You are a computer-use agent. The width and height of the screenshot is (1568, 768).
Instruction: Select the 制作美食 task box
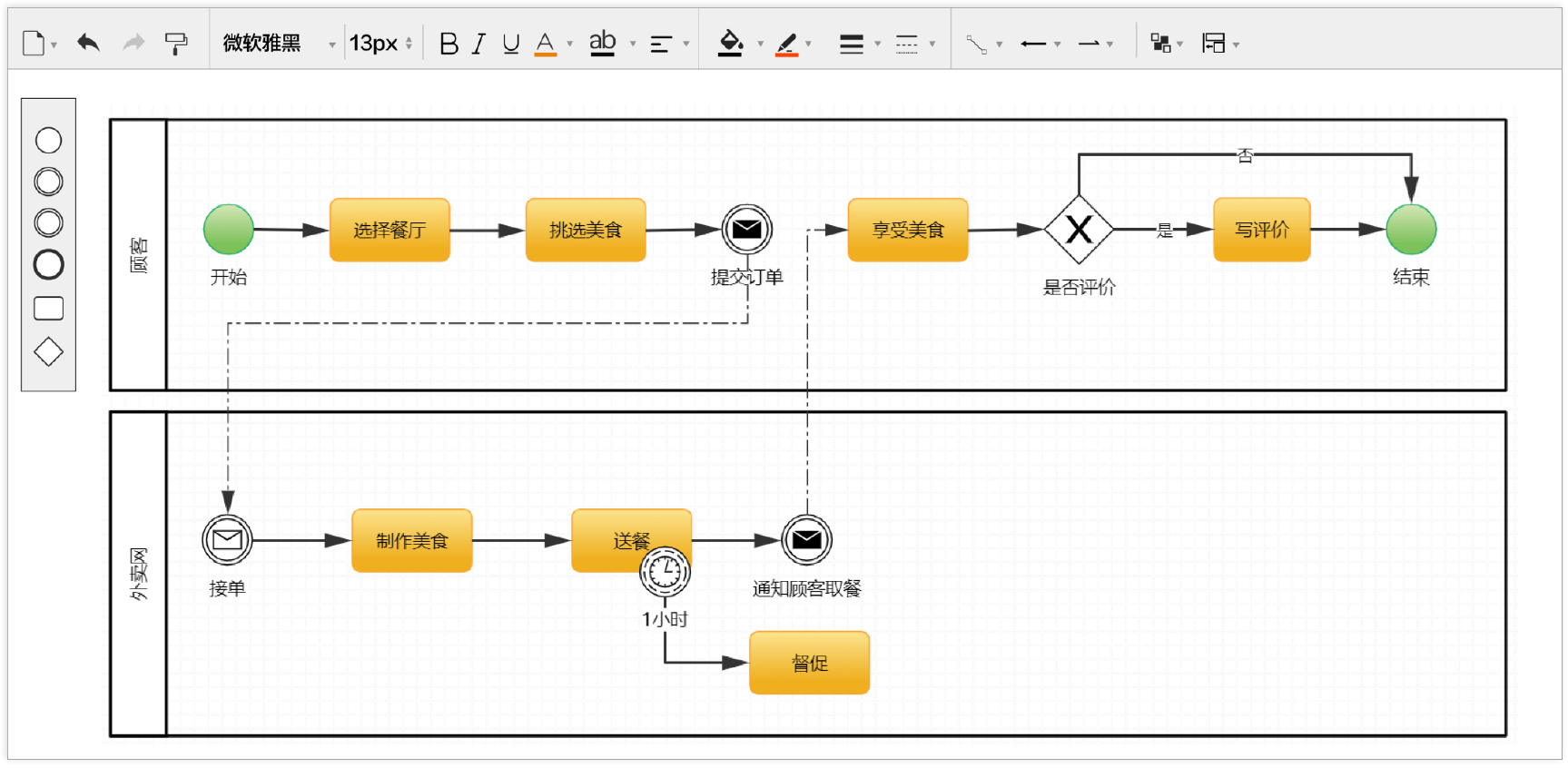[412, 540]
